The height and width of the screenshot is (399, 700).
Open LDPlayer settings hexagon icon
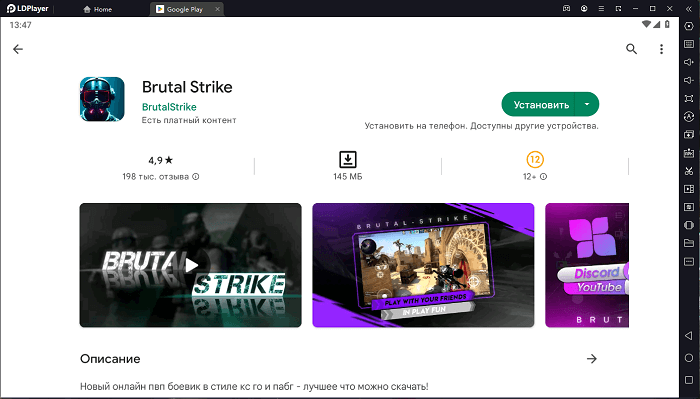[x=689, y=26]
